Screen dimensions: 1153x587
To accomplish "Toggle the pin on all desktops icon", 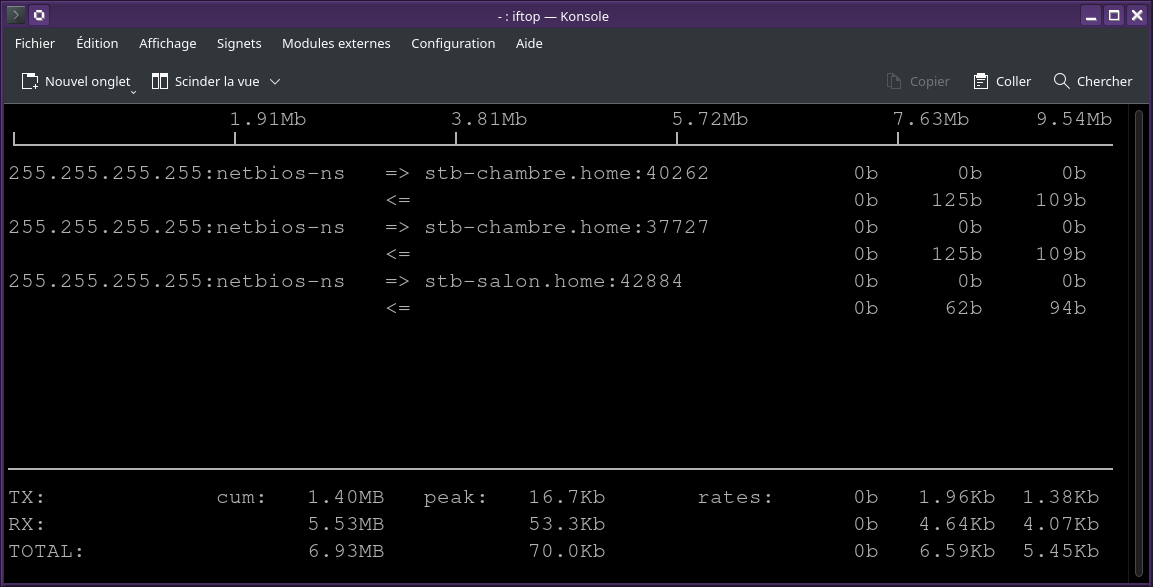I will pos(38,15).
